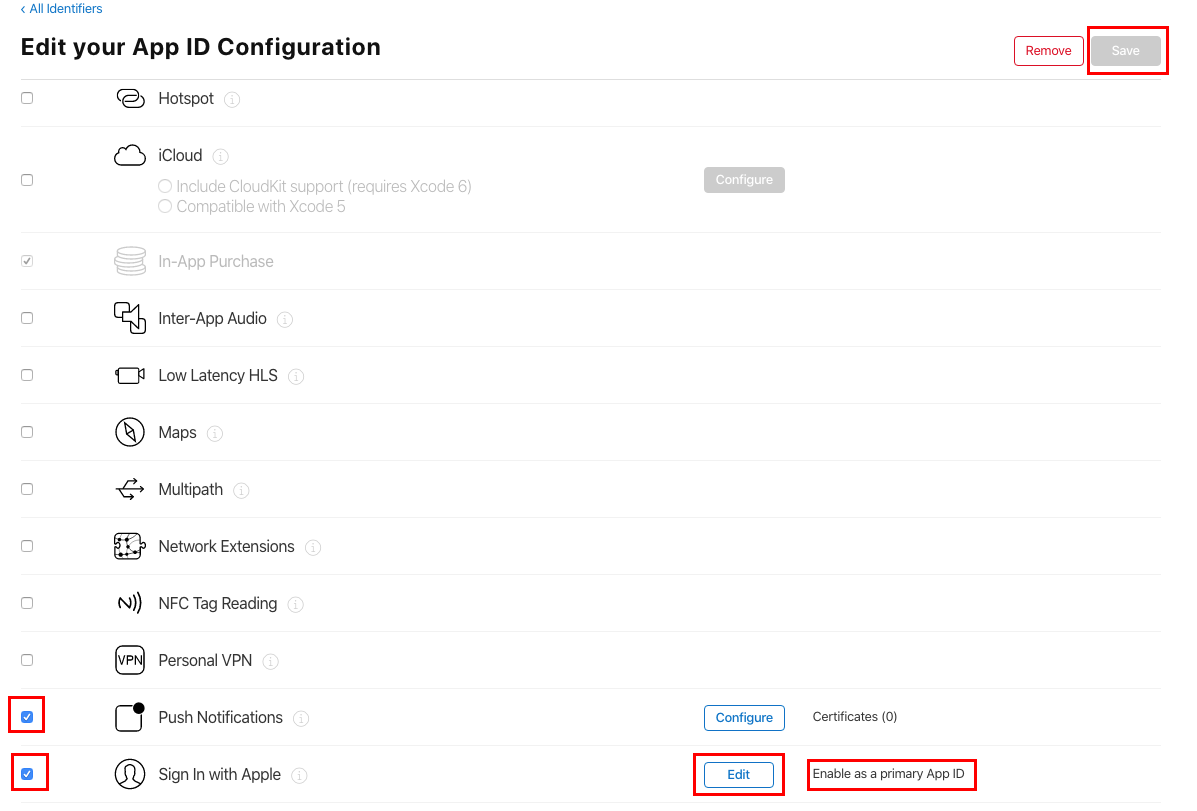Image resolution: width=1197 pixels, height=811 pixels.
Task: Uncheck the Push Notifications checkbox
Action: [x=27, y=717]
